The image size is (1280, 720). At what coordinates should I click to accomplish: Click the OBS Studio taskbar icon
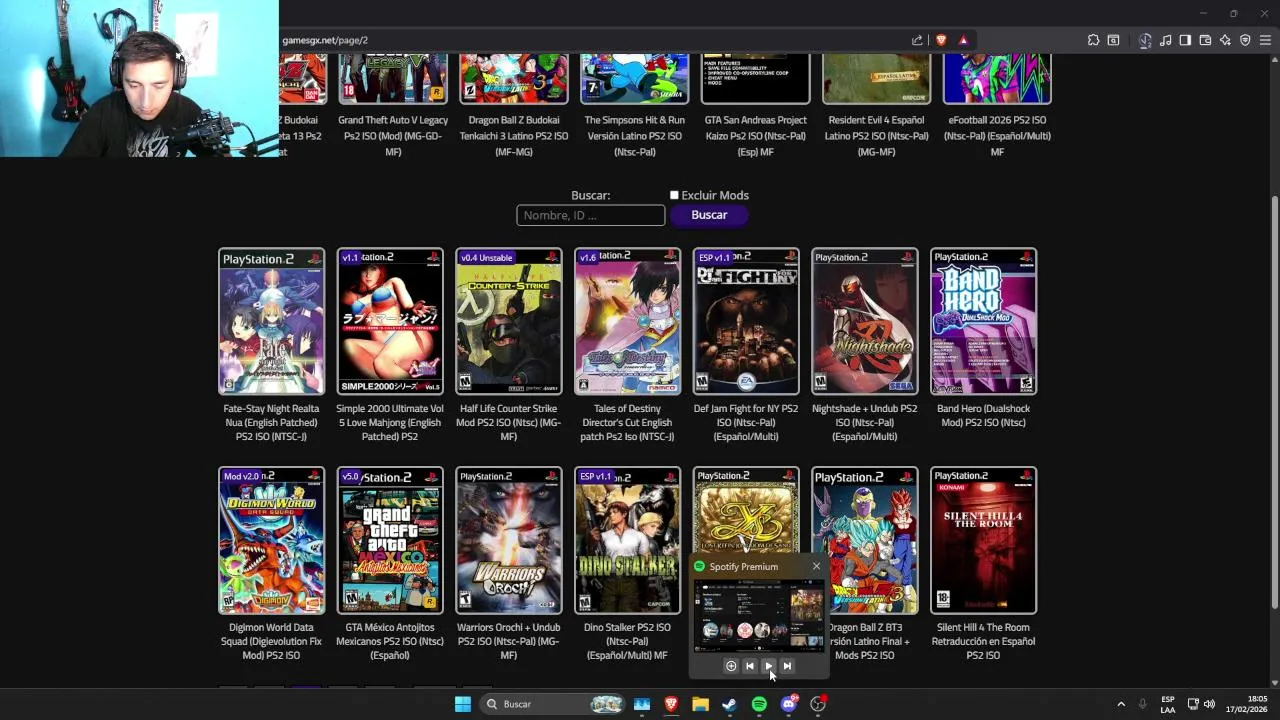tap(818, 704)
